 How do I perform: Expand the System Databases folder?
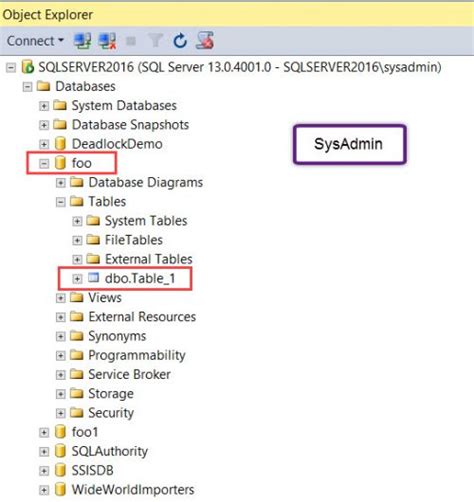[44, 106]
